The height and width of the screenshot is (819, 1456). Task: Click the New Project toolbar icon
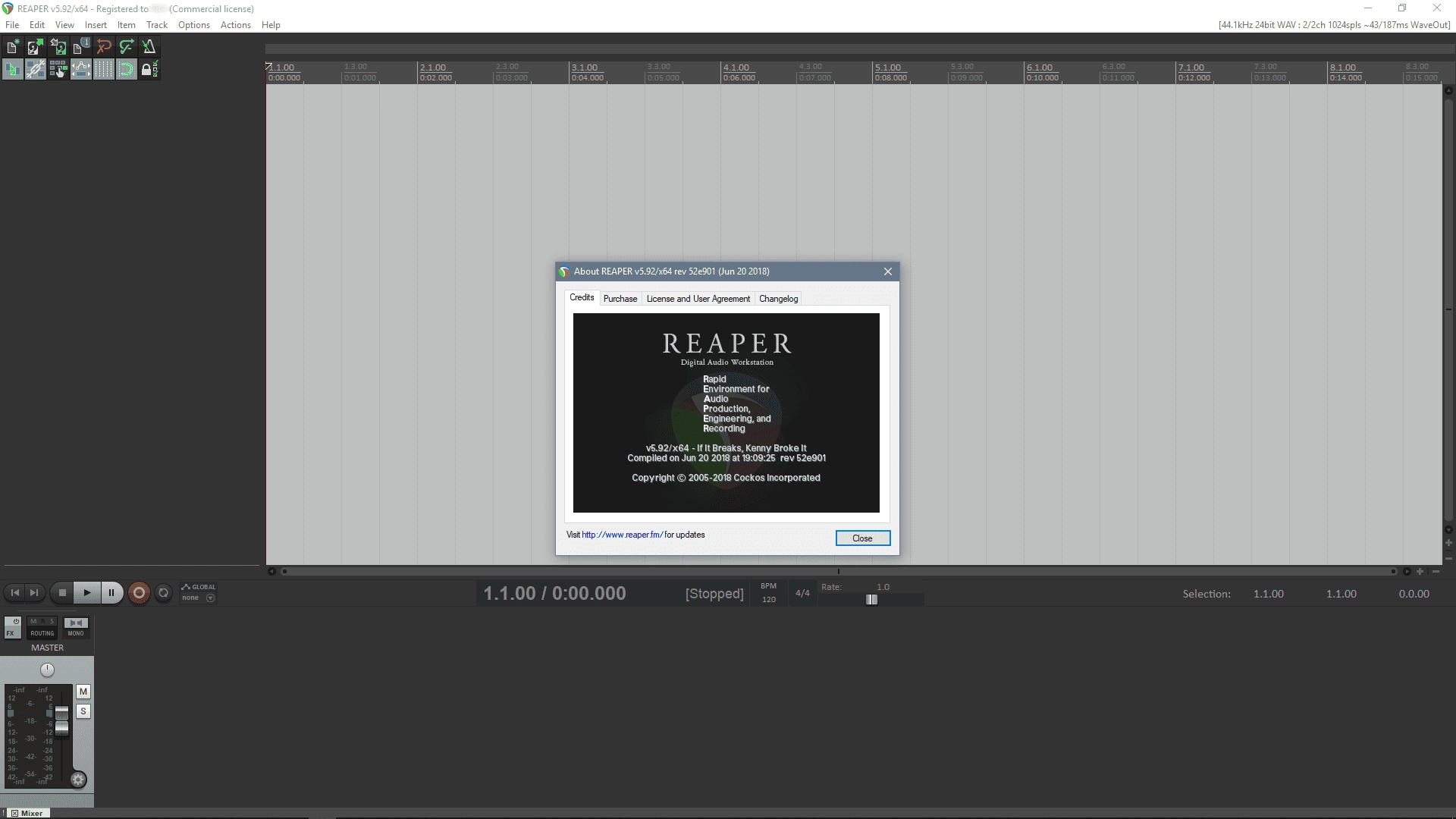coord(12,47)
